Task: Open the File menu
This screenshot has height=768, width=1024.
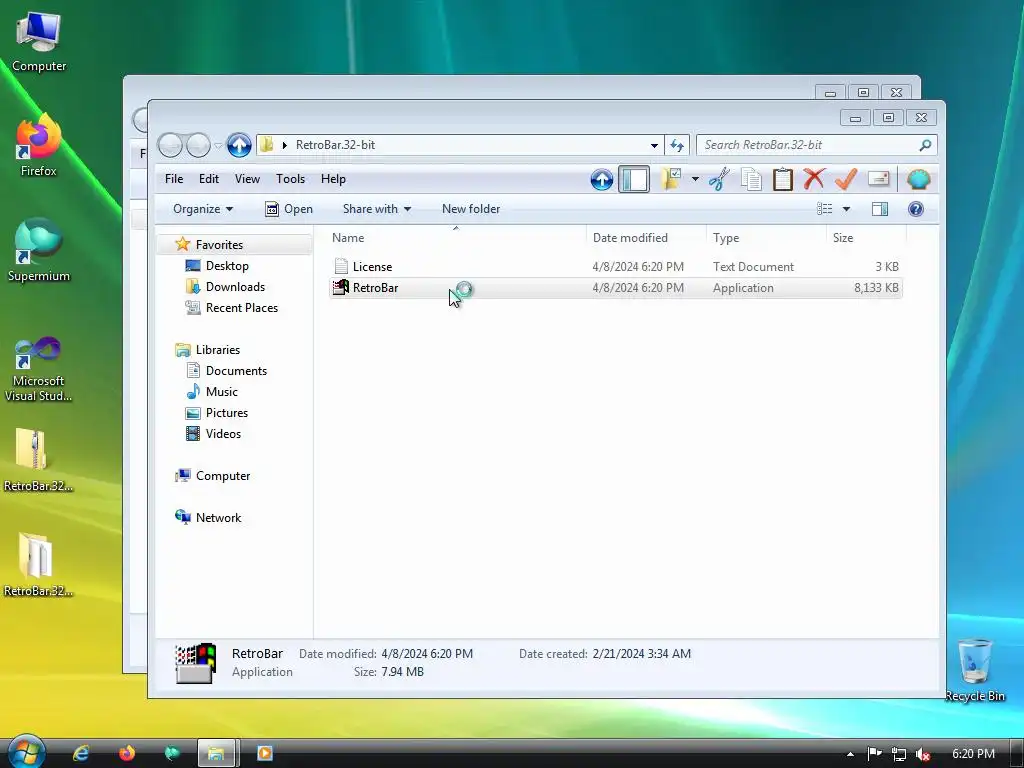Action: pyautogui.click(x=174, y=179)
